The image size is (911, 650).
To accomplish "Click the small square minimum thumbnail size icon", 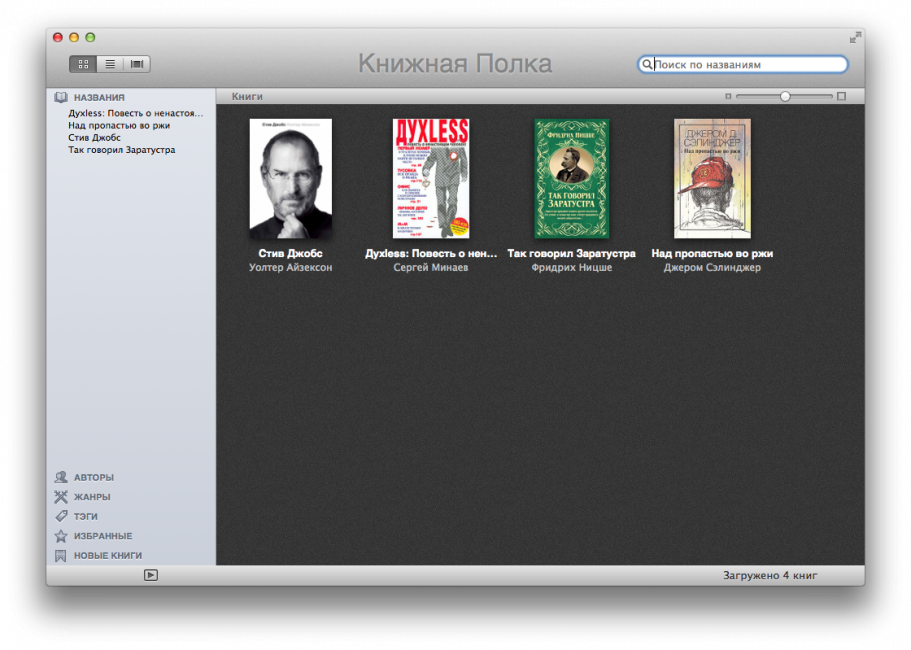I will click(x=728, y=97).
